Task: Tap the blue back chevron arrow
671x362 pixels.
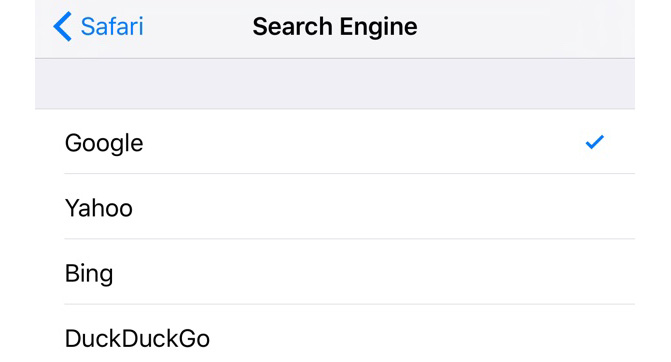Action: pos(62,27)
